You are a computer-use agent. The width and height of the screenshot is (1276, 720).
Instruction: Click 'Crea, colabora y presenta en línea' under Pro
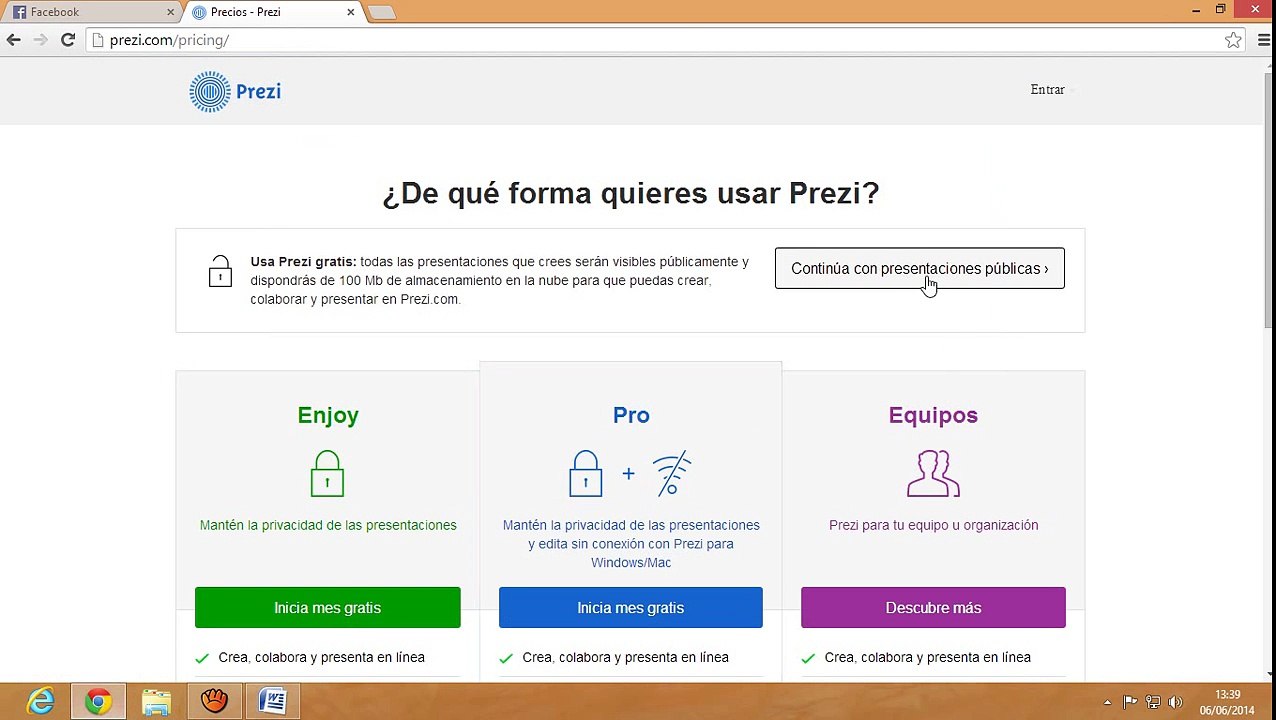coord(625,657)
